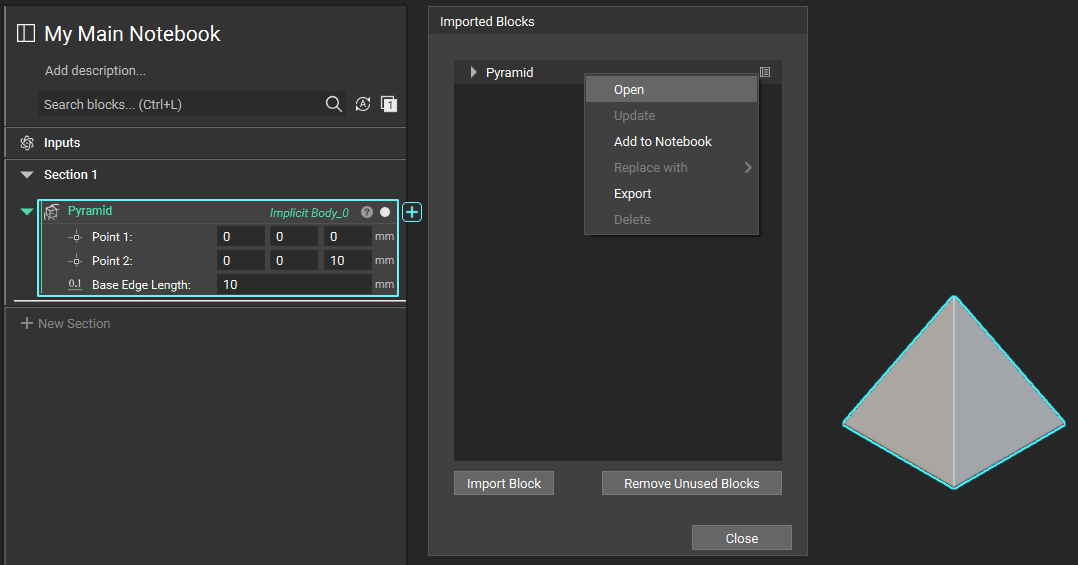Click the Add description field
The image size is (1078, 565).
(x=96, y=71)
